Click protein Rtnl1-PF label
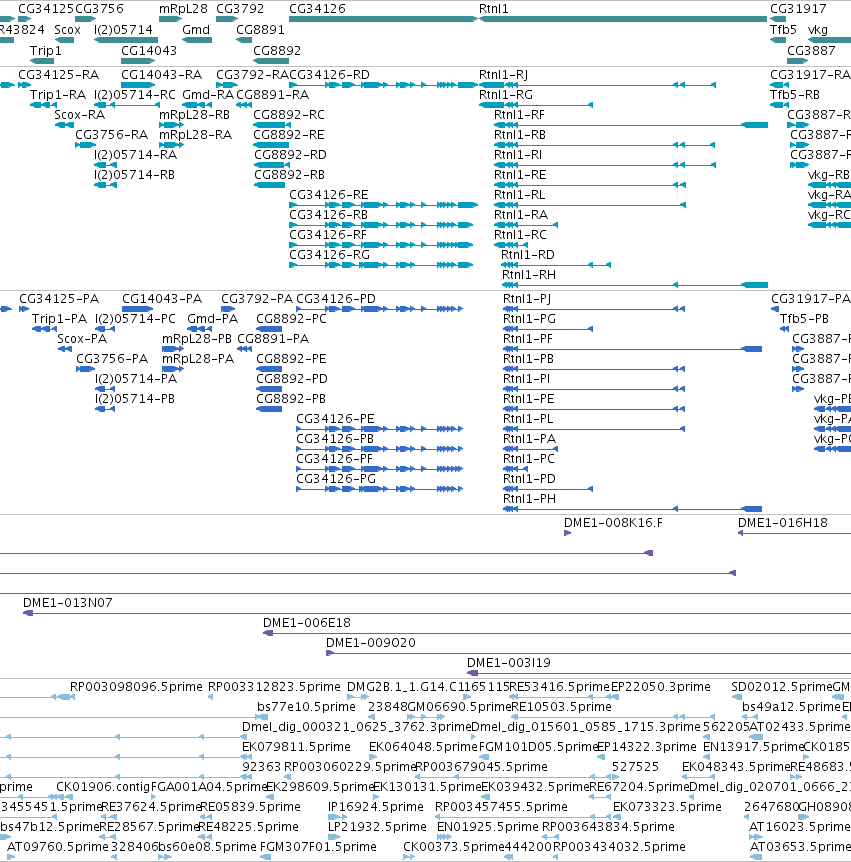The height and width of the screenshot is (862, 851). [527, 339]
